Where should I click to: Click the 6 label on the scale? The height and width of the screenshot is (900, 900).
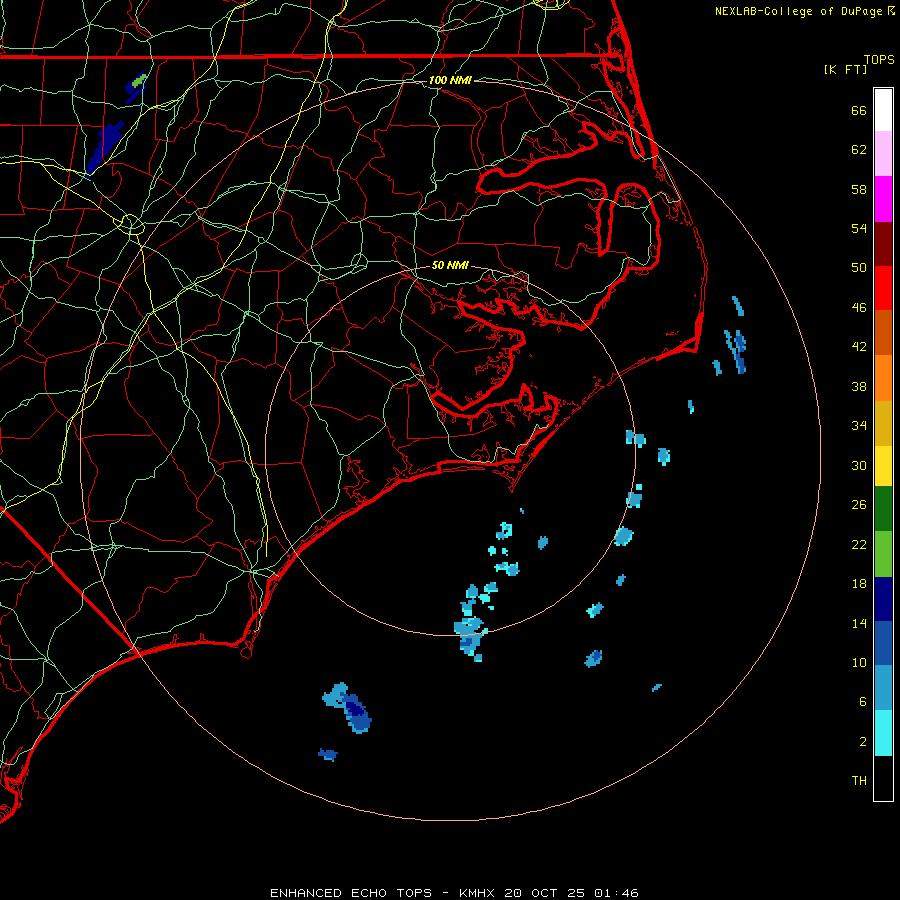(863, 702)
